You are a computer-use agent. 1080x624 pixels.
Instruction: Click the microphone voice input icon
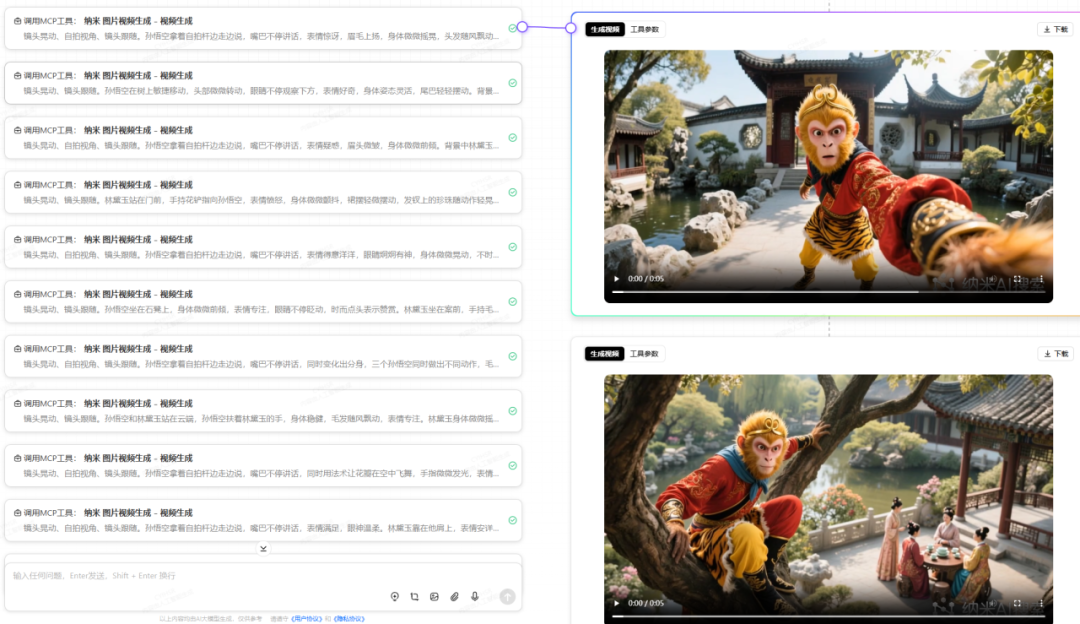(475, 596)
